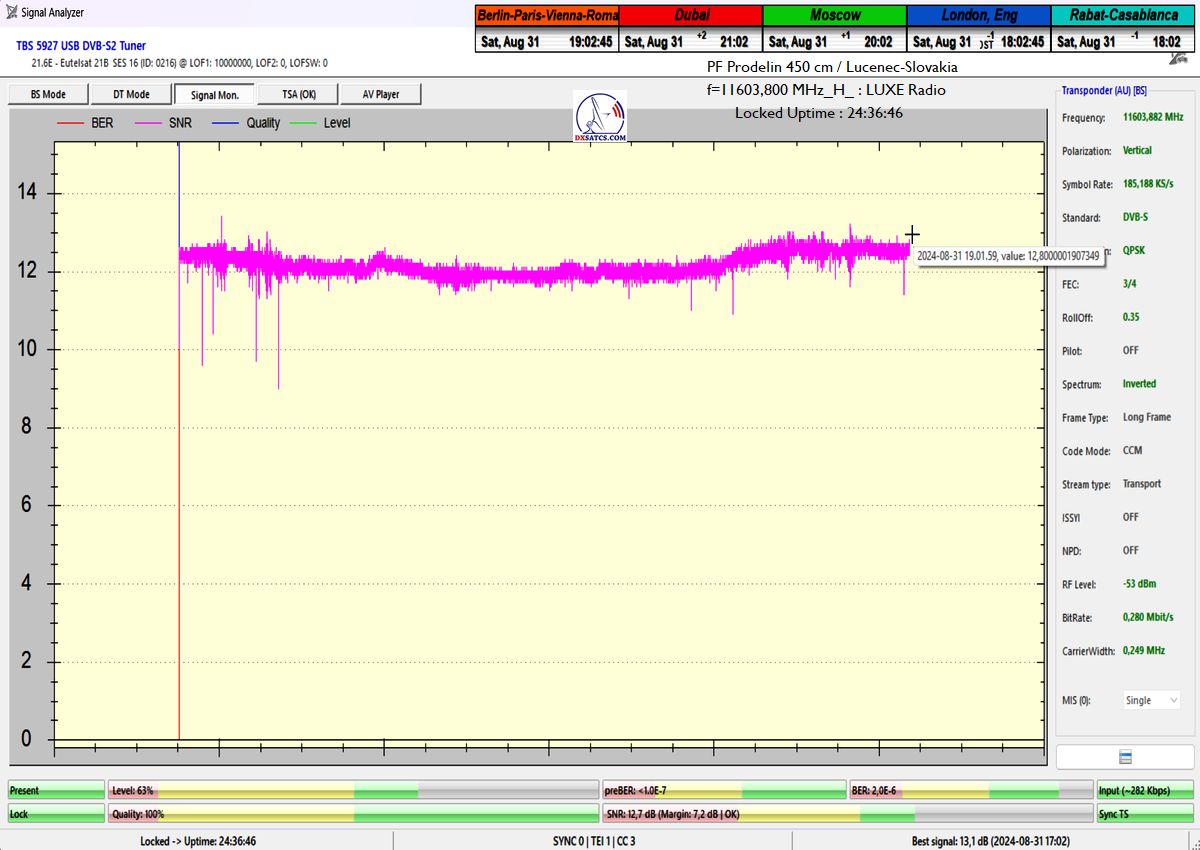Click the Lock status indicator
The width and height of the screenshot is (1200, 850).
(56, 814)
